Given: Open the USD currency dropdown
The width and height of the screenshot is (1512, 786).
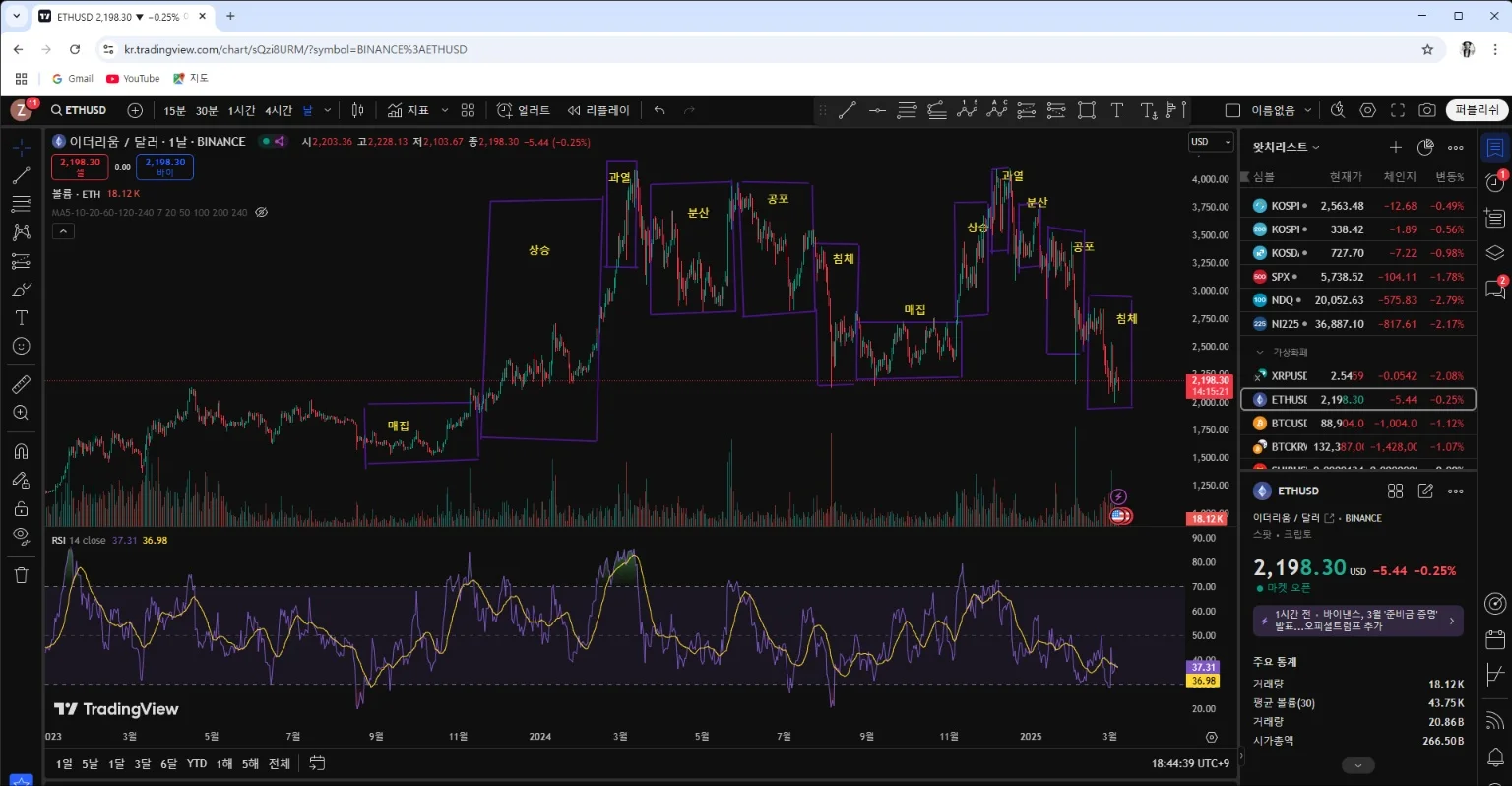Looking at the screenshot, I should (1211, 142).
